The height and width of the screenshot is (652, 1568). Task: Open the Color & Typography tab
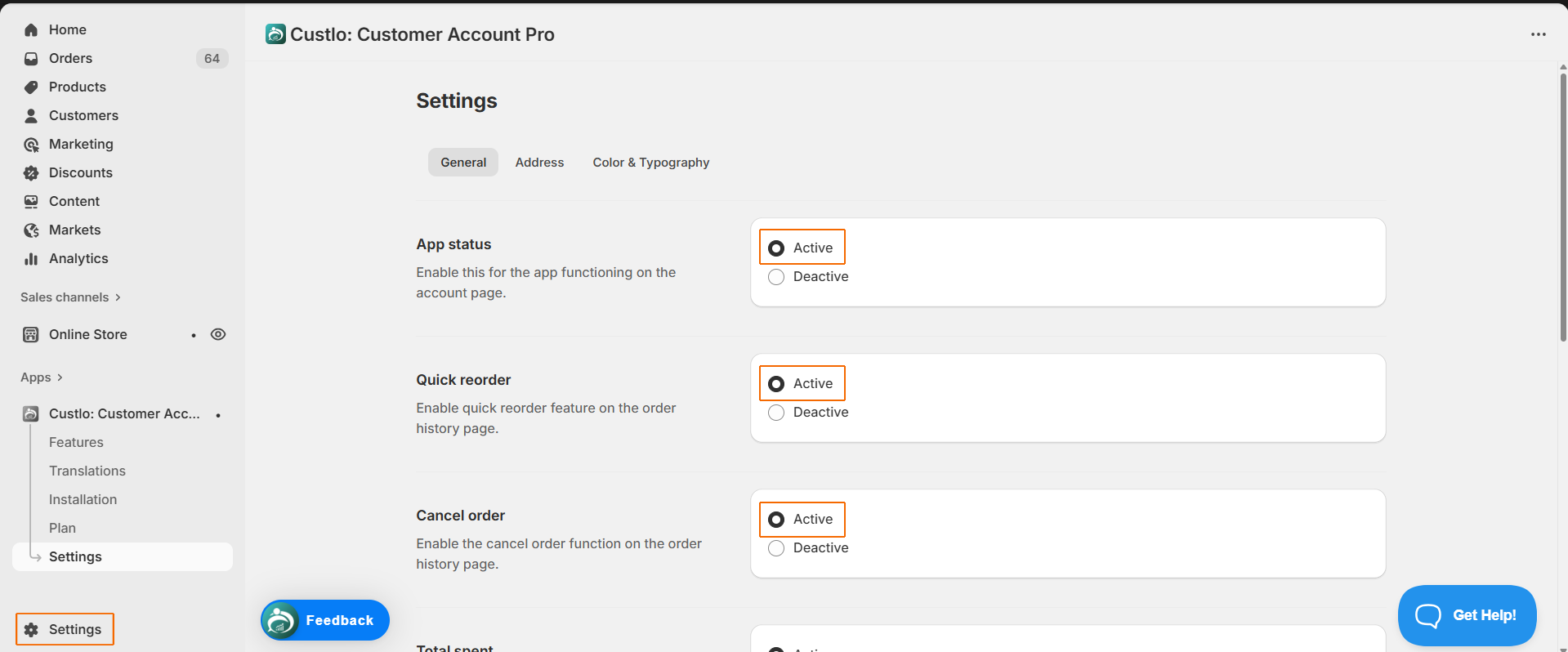tap(651, 163)
